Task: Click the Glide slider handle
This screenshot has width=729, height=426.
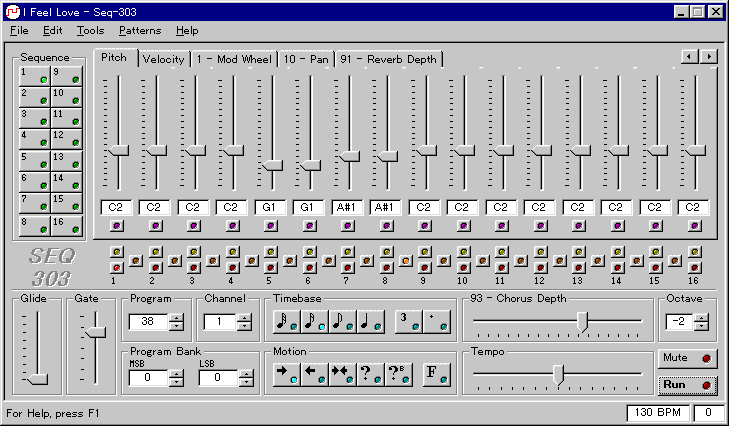Action: pyautogui.click(x=37, y=379)
